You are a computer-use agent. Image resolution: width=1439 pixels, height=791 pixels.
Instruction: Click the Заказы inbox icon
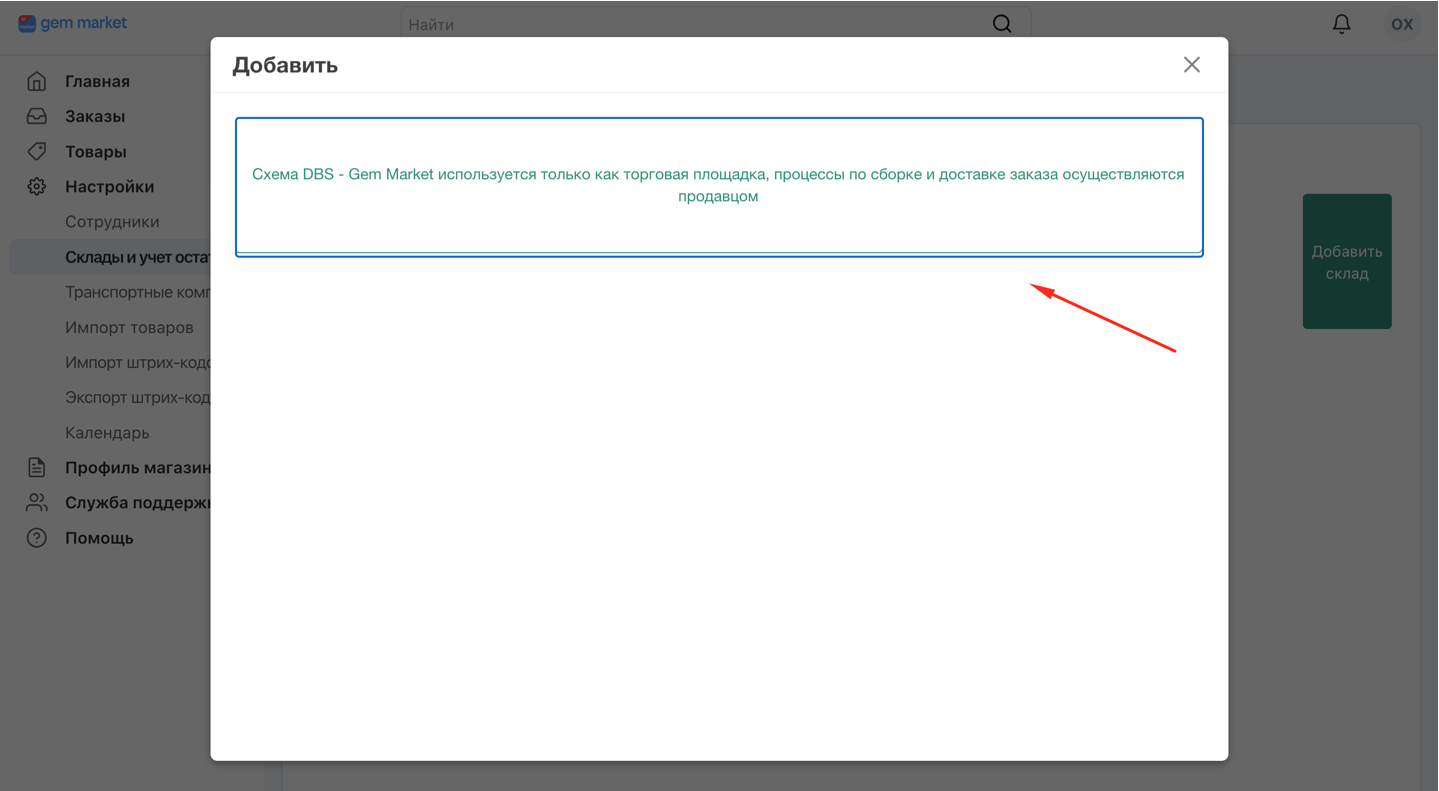point(37,116)
